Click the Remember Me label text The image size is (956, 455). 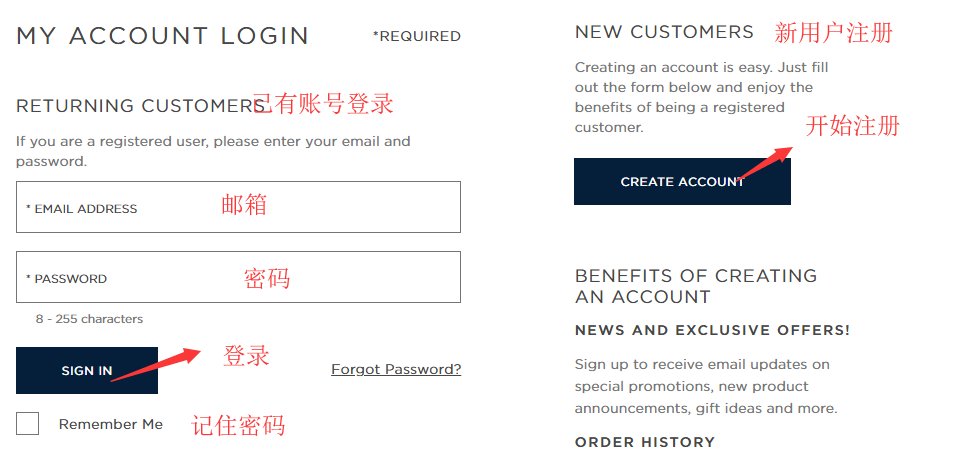110,424
